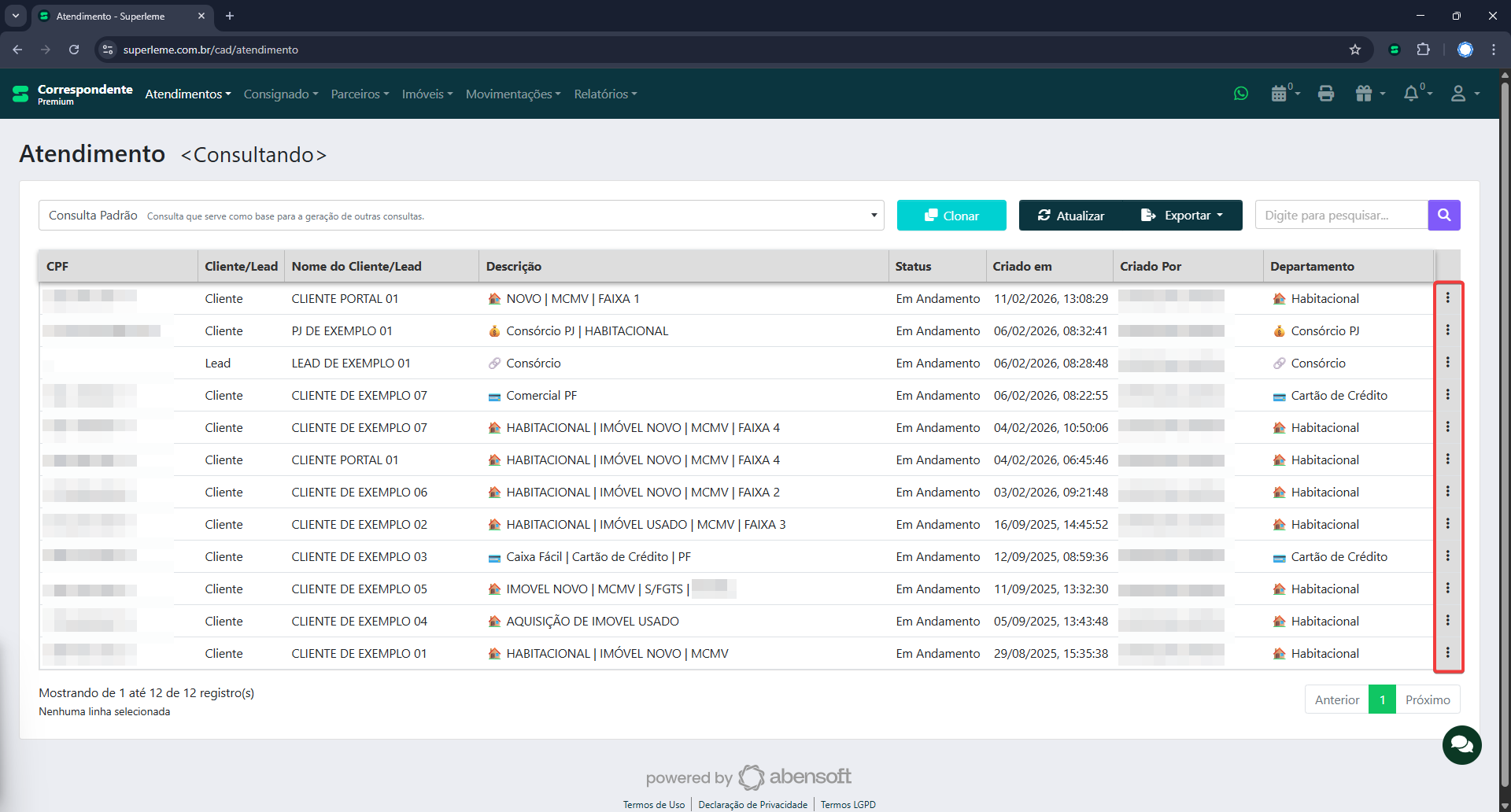Expand the Exportar dropdown button
1511x812 pixels.
click(x=1183, y=216)
